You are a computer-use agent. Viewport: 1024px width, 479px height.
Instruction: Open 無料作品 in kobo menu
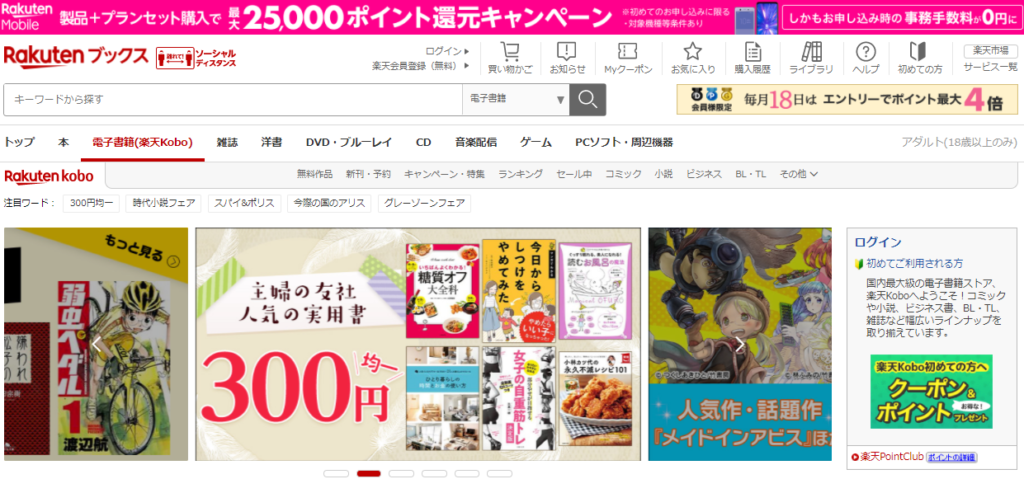[315, 174]
